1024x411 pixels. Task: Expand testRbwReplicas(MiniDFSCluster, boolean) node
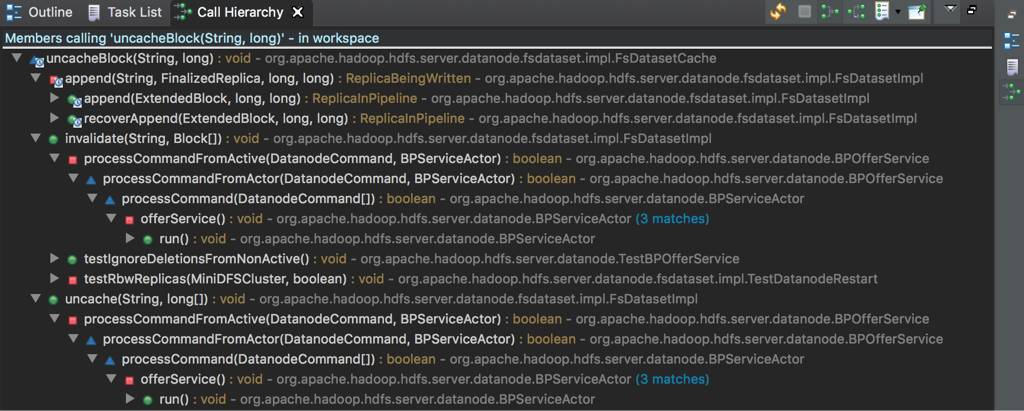click(x=55, y=279)
